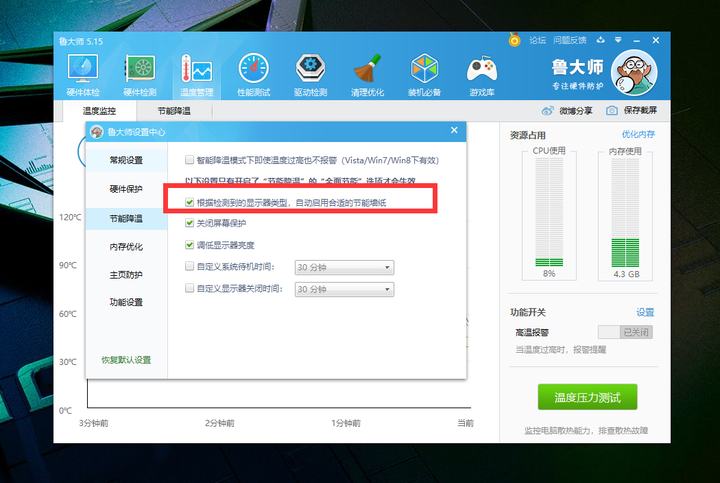This screenshot has height=483, width=720.
Task: Click the 120℃ axis label
Action: [70, 217]
